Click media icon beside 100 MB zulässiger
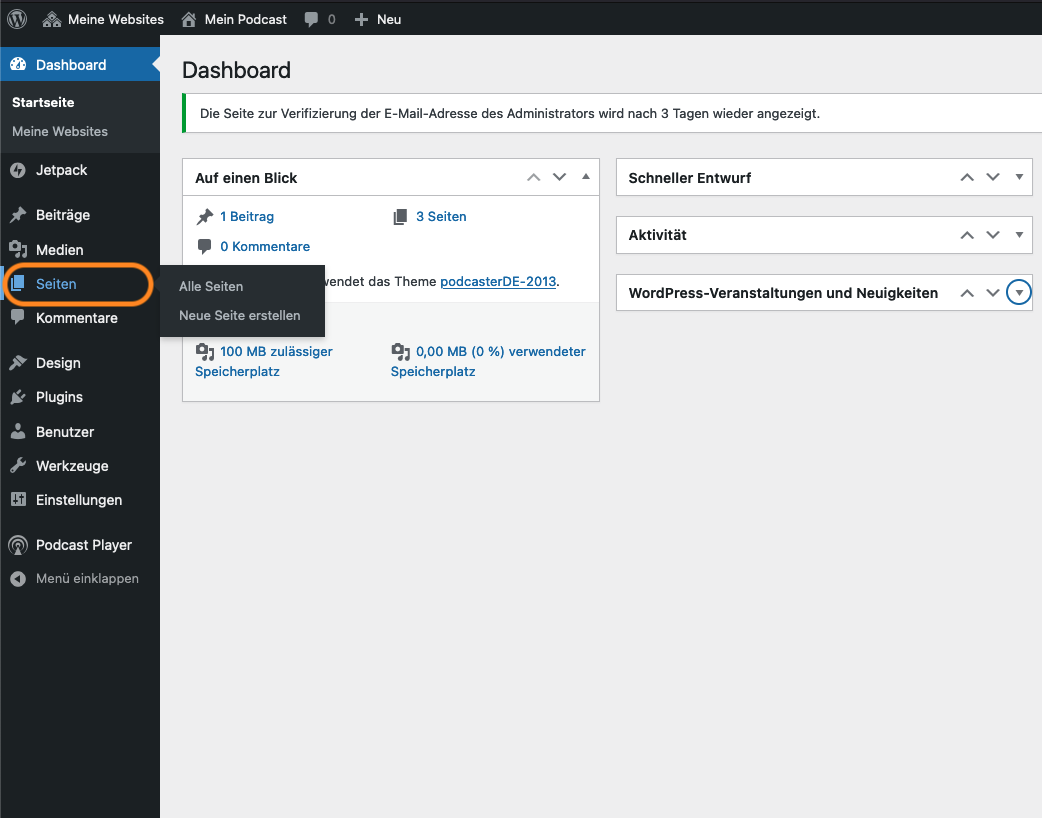1042x818 pixels. click(205, 352)
